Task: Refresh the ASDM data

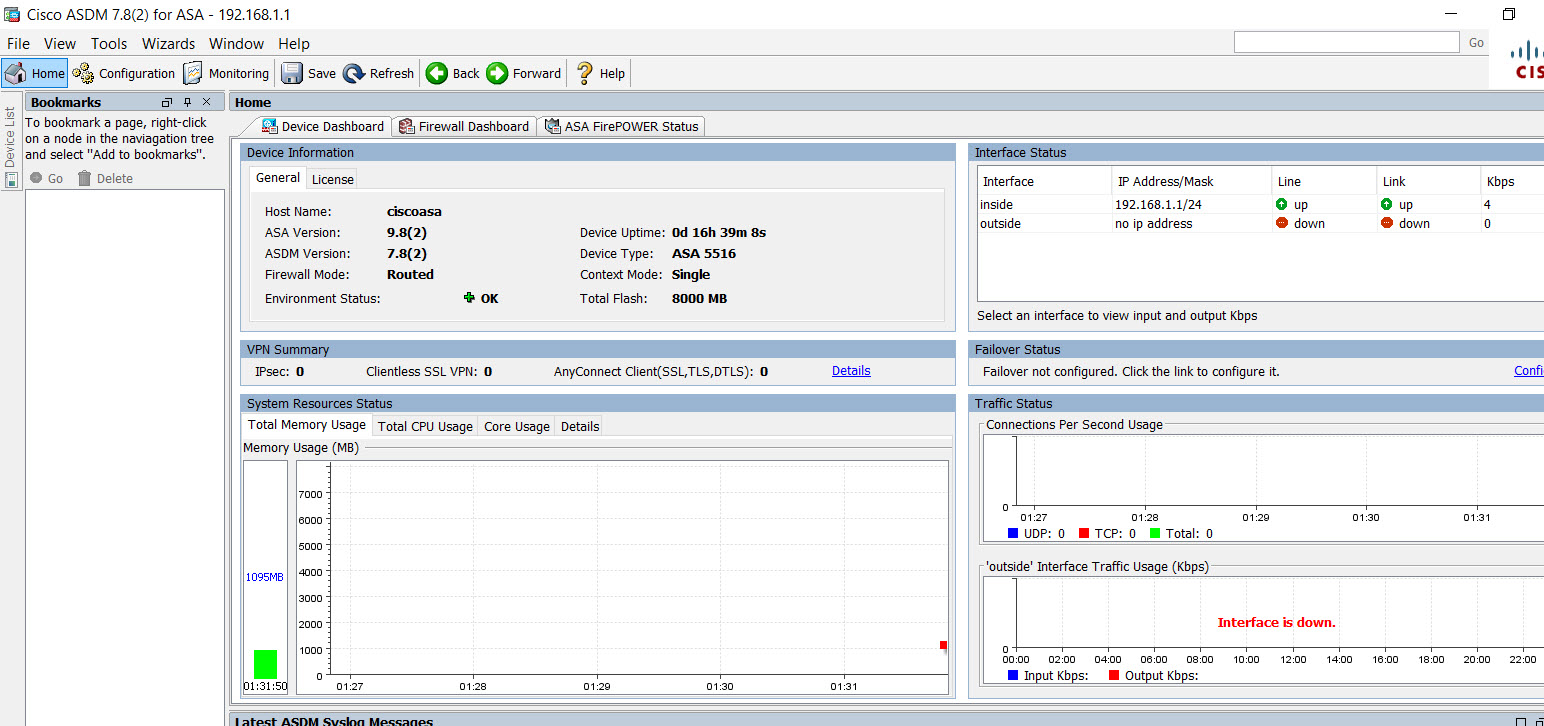Action: (x=378, y=73)
